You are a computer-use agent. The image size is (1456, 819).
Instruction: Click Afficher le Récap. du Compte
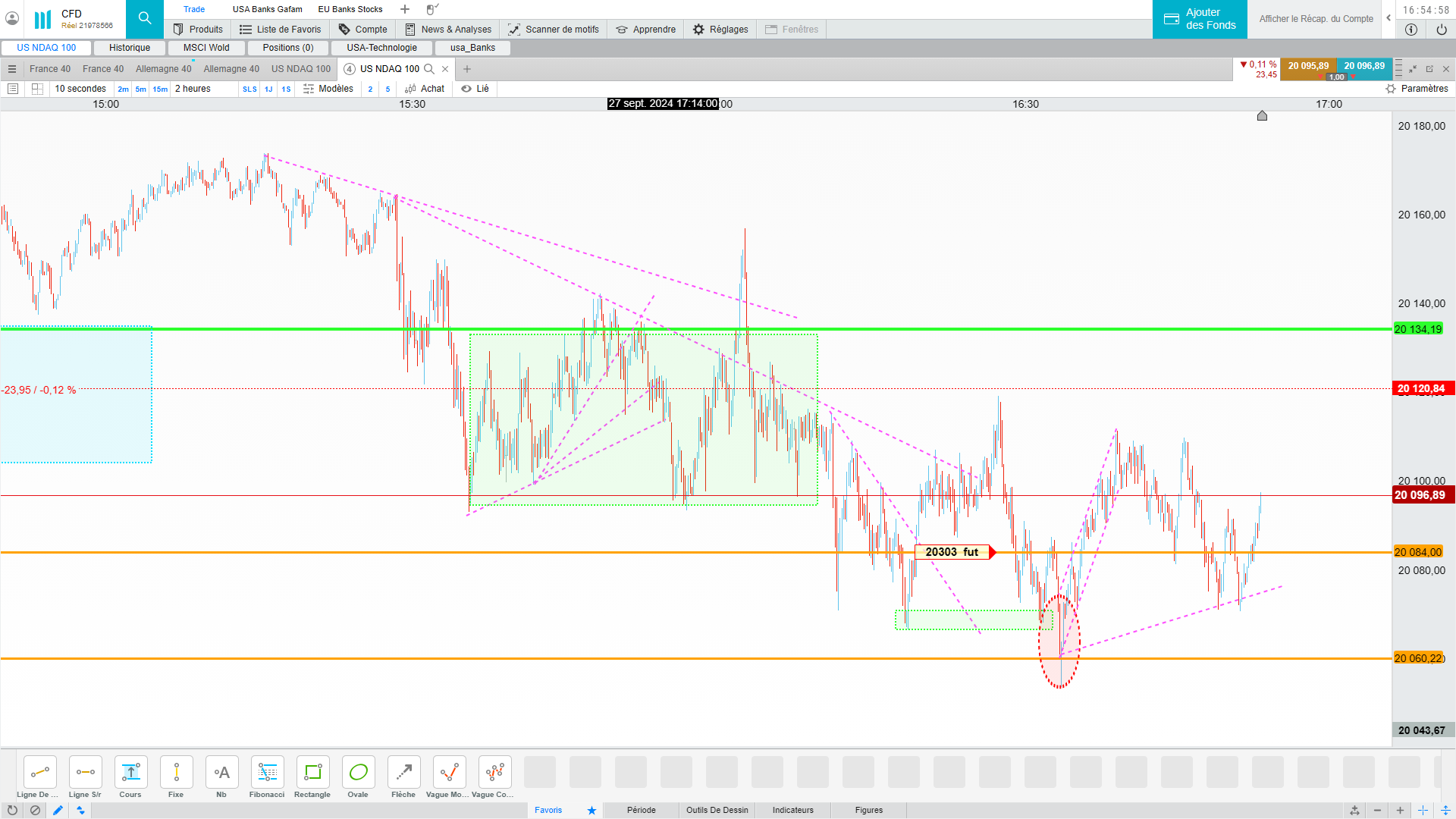coord(1316,19)
